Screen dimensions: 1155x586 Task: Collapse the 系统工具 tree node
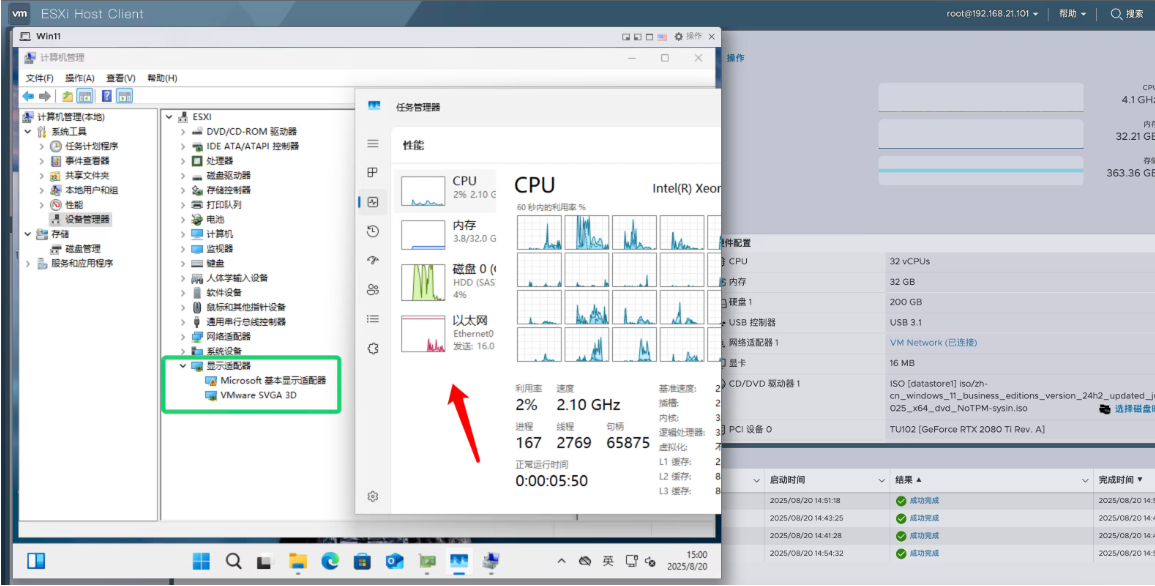[28, 131]
